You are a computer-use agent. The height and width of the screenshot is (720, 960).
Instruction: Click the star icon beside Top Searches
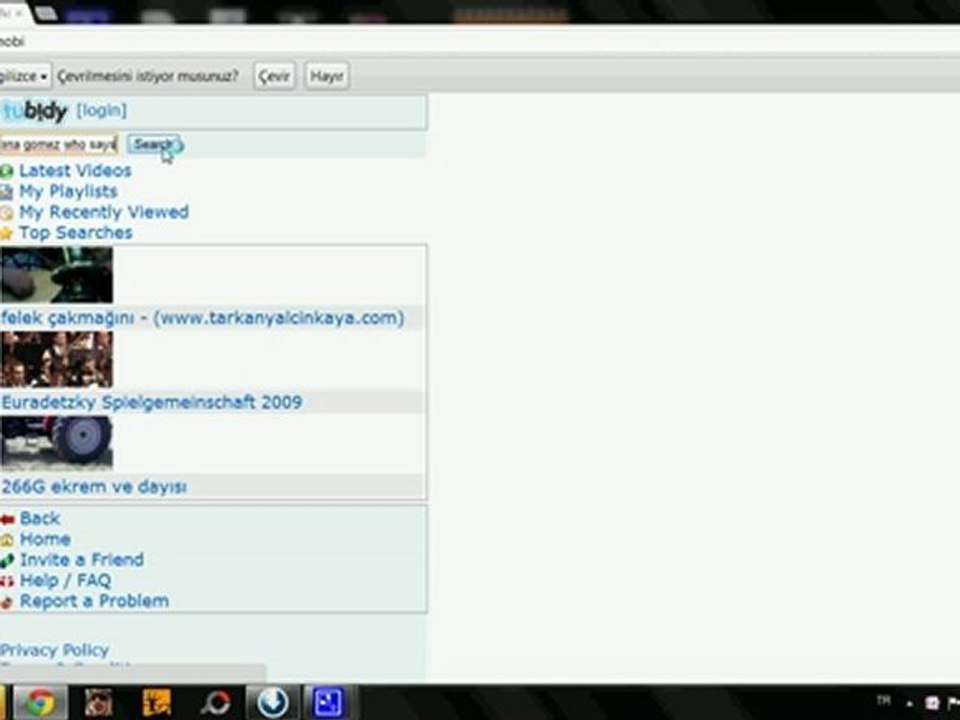tap(6, 233)
